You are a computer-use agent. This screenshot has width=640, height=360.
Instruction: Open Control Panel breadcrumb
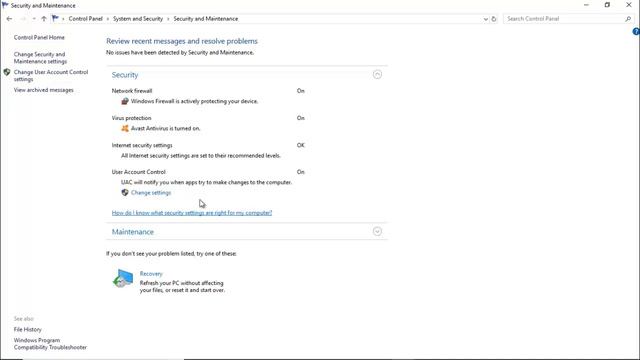coord(85,19)
